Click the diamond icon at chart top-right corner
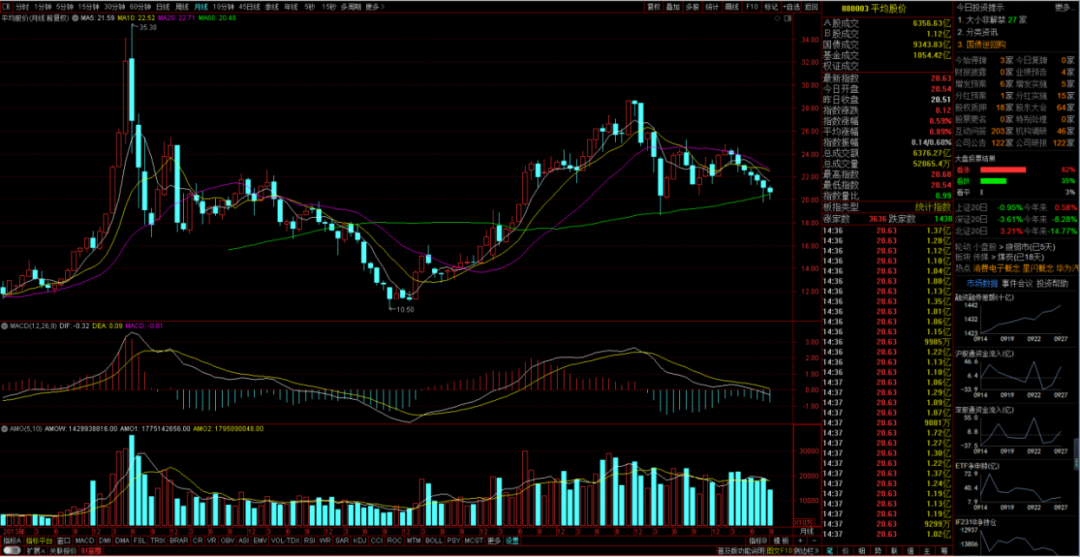Screen dimensions: 1080x557 (x=778, y=19)
